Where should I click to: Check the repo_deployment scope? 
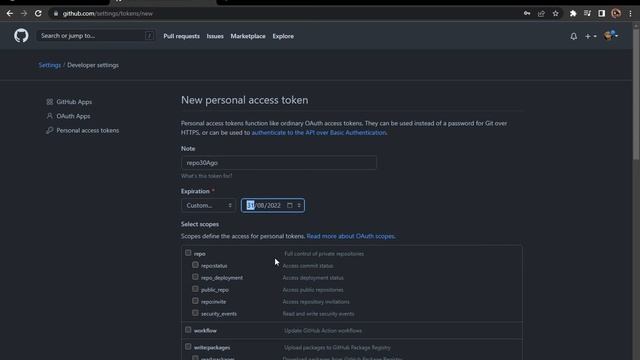coord(195,277)
